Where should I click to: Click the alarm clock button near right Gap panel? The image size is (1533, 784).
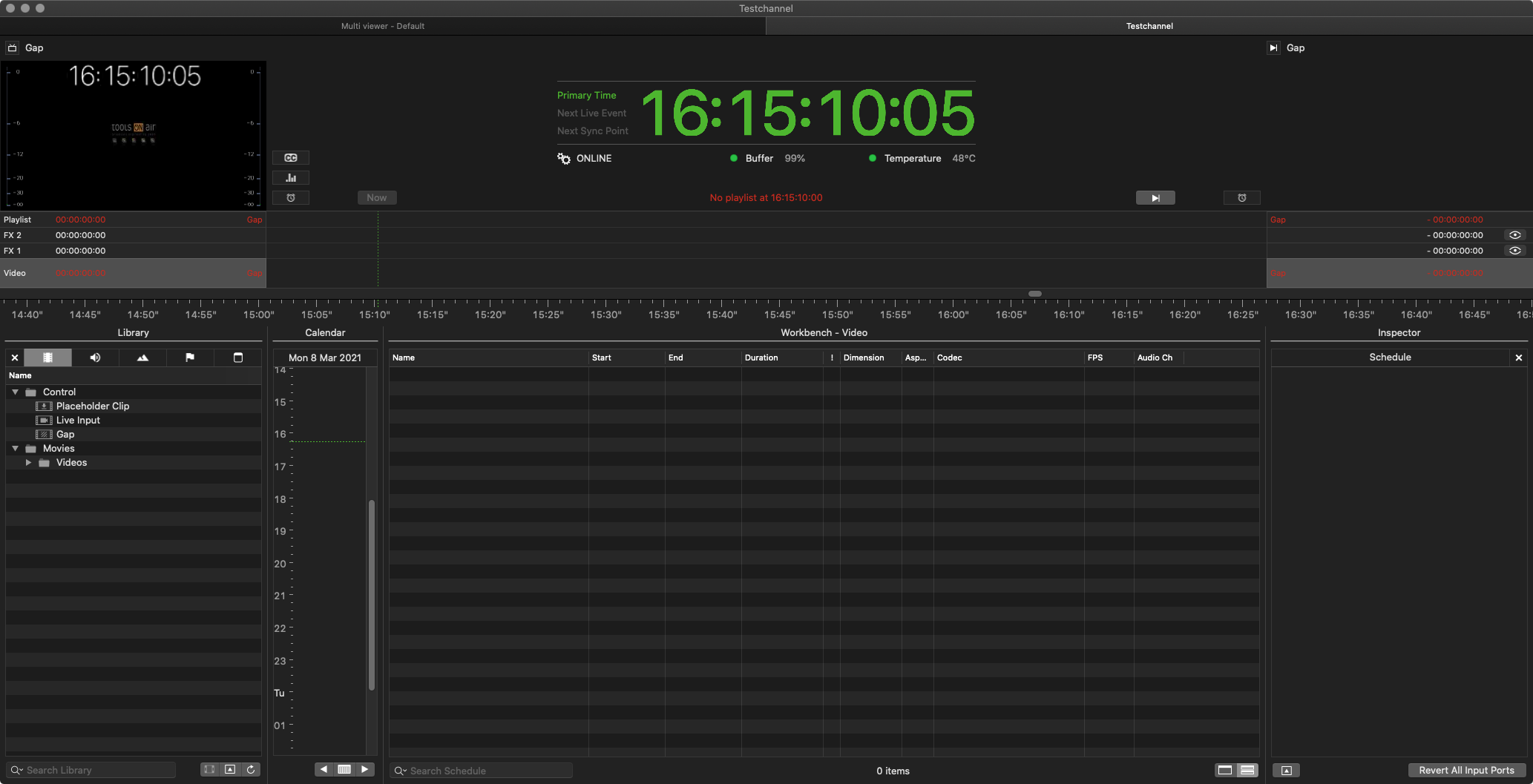tap(1241, 198)
